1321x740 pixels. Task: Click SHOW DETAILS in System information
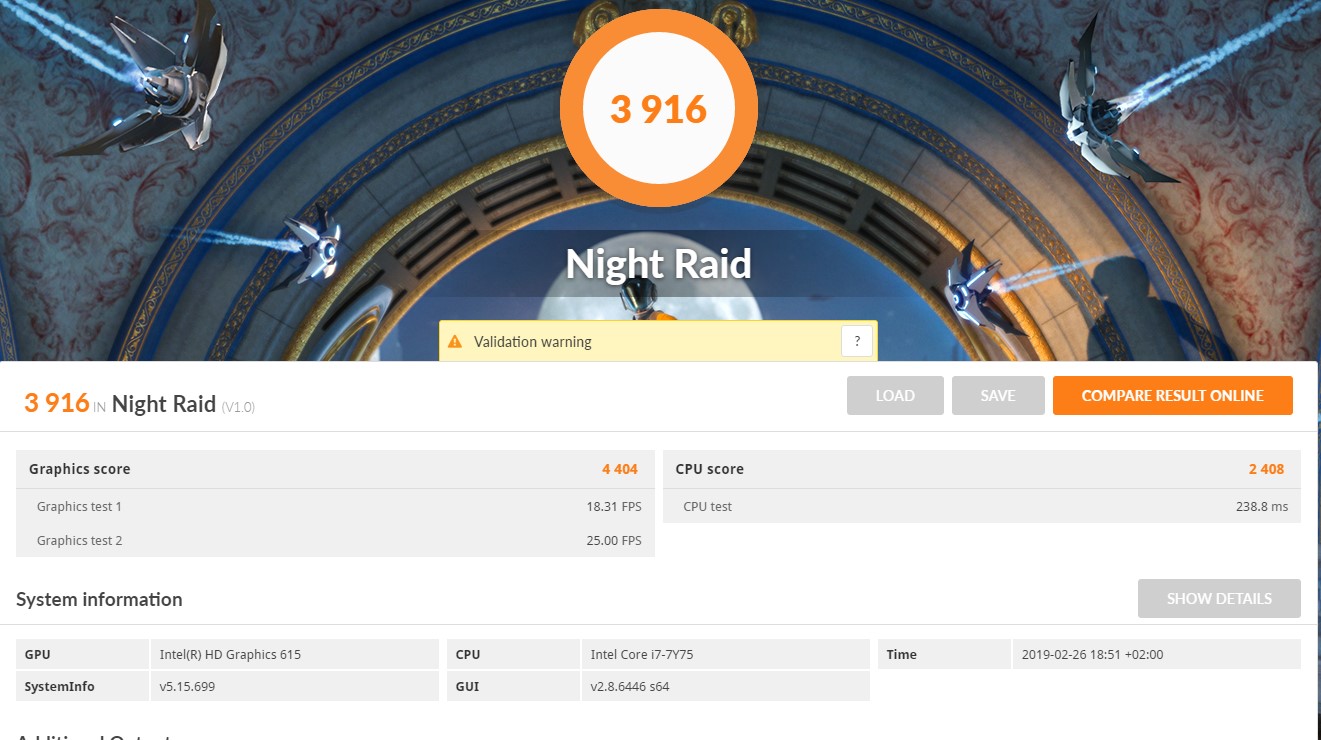click(1219, 598)
